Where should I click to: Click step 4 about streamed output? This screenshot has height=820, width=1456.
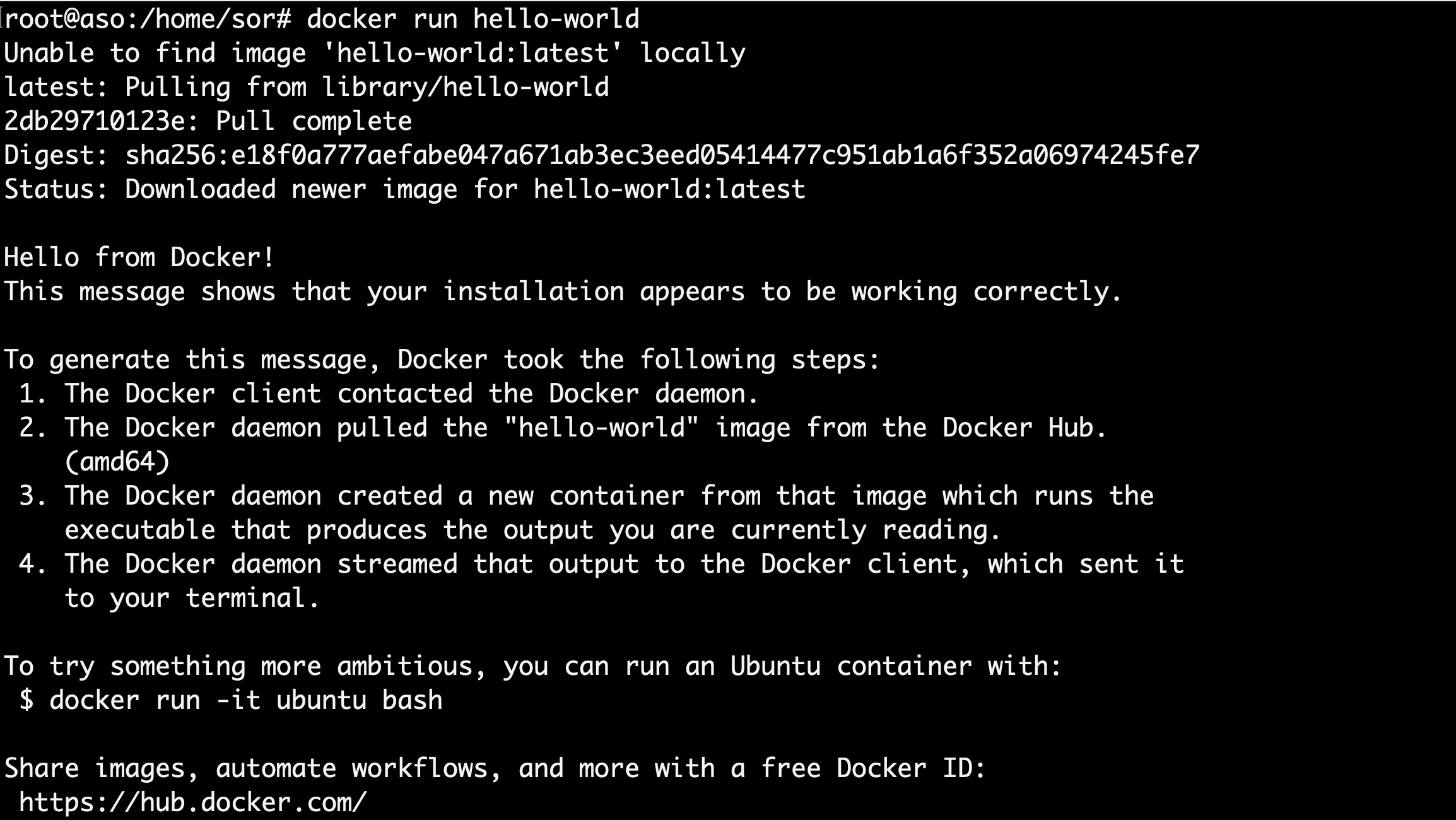[601, 564]
